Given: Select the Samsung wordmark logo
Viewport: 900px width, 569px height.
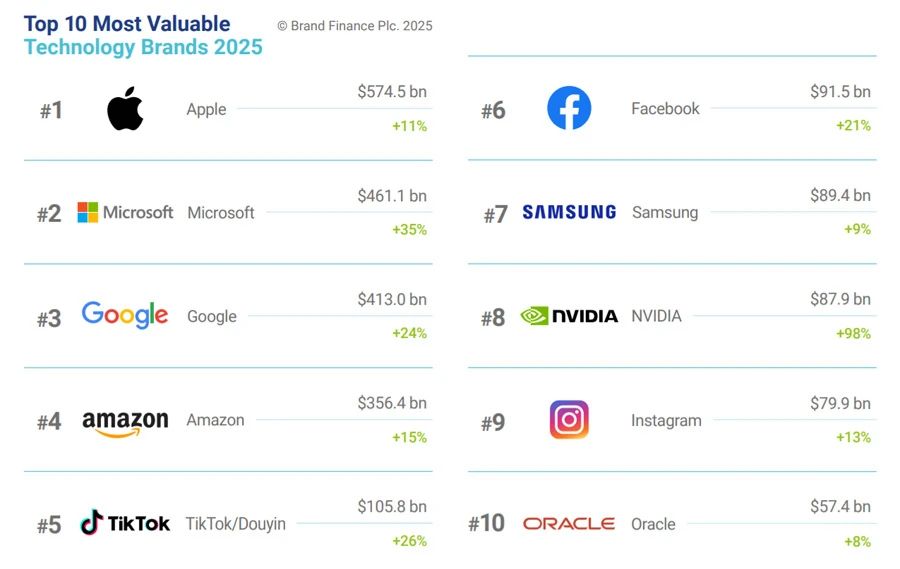Looking at the screenshot, I should tap(569, 212).
